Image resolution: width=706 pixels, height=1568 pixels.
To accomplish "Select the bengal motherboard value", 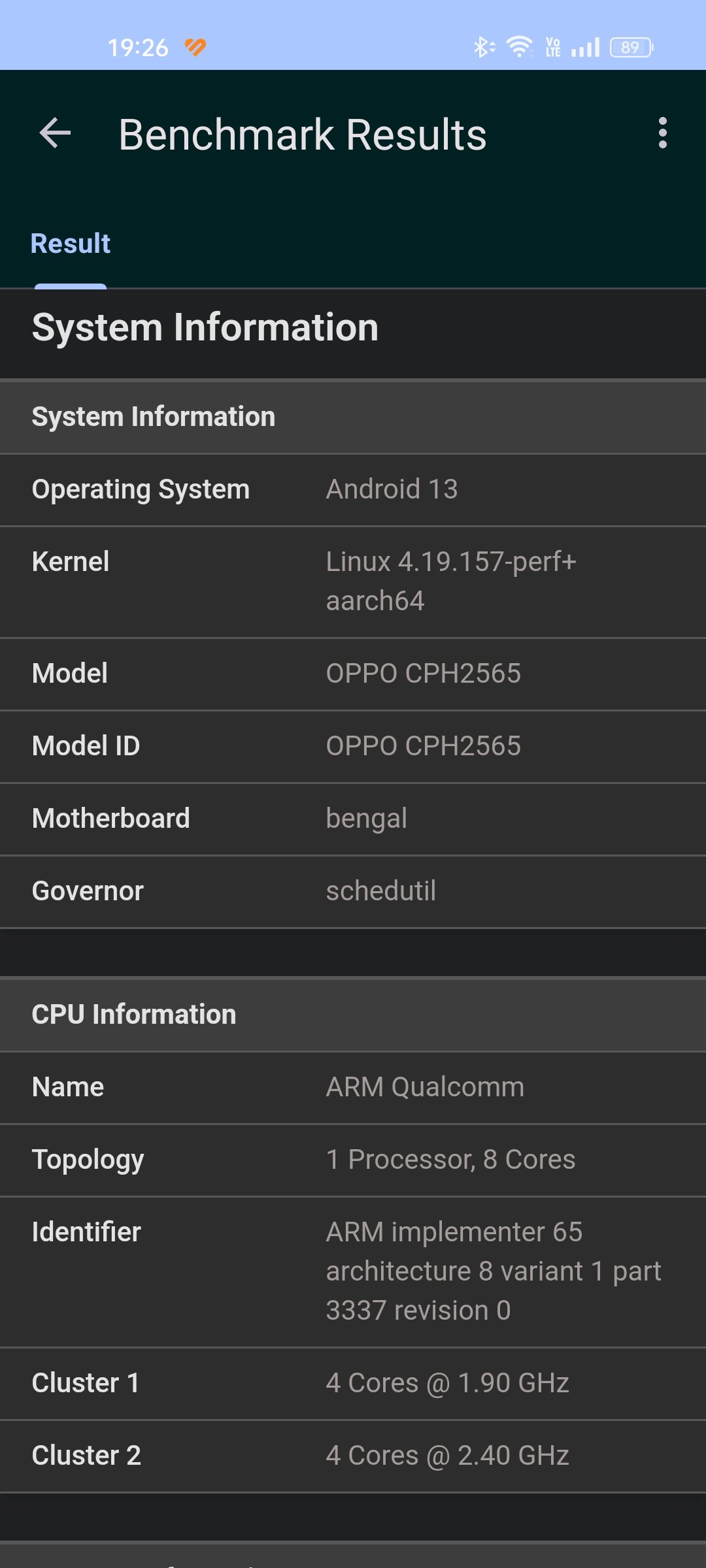I will [x=367, y=819].
